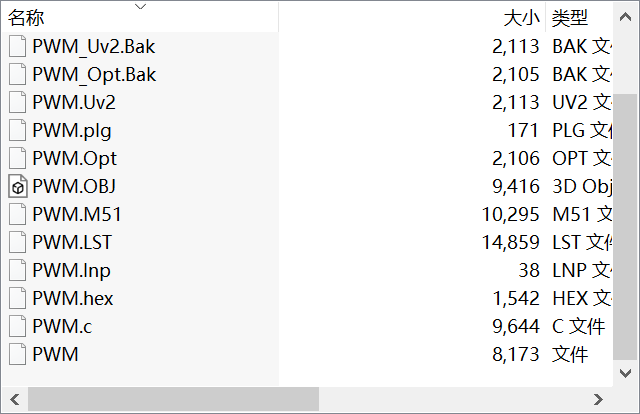This screenshot has width=640, height=414.
Task: Select the PWM.Opt file name
Action: (x=74, y=158)
